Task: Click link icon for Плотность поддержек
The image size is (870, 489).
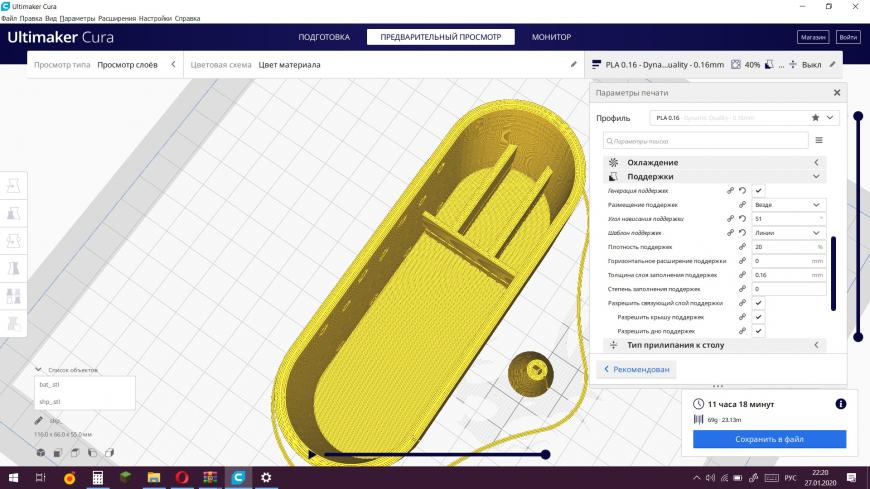Action: pyautogui.click(x=742, y=247)
